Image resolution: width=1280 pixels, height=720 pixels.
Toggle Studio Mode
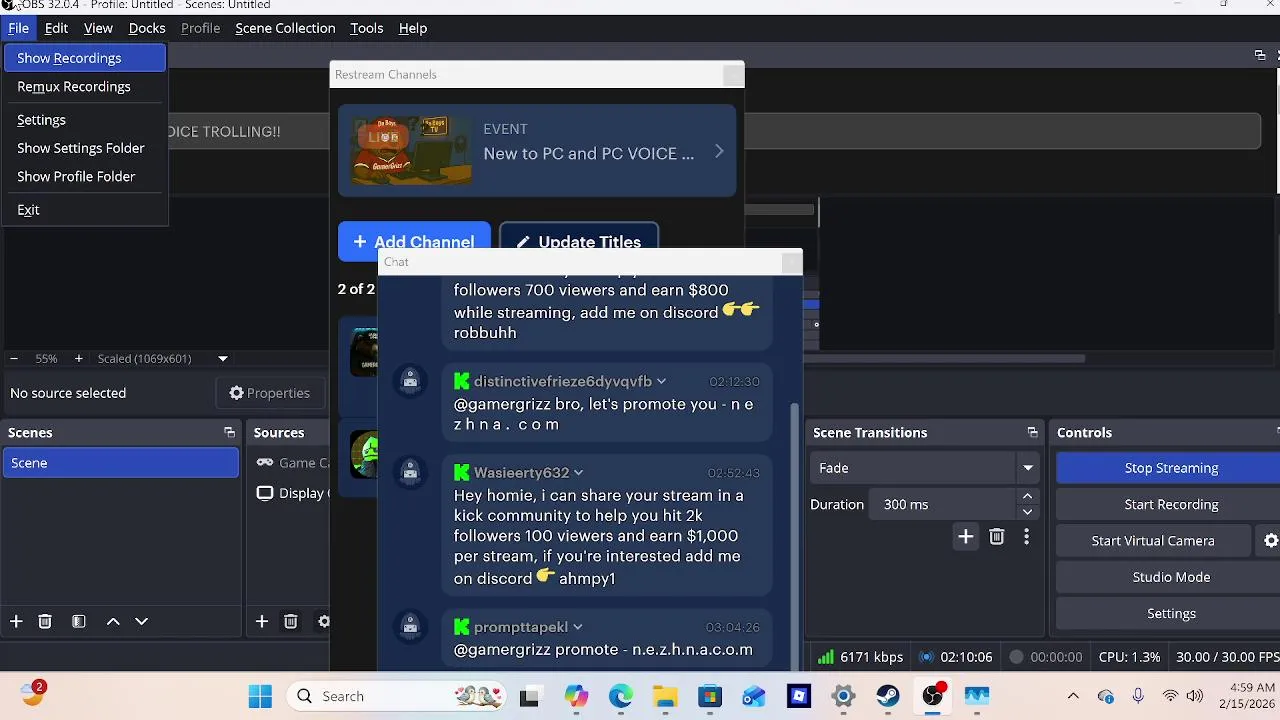[1168, 577]
